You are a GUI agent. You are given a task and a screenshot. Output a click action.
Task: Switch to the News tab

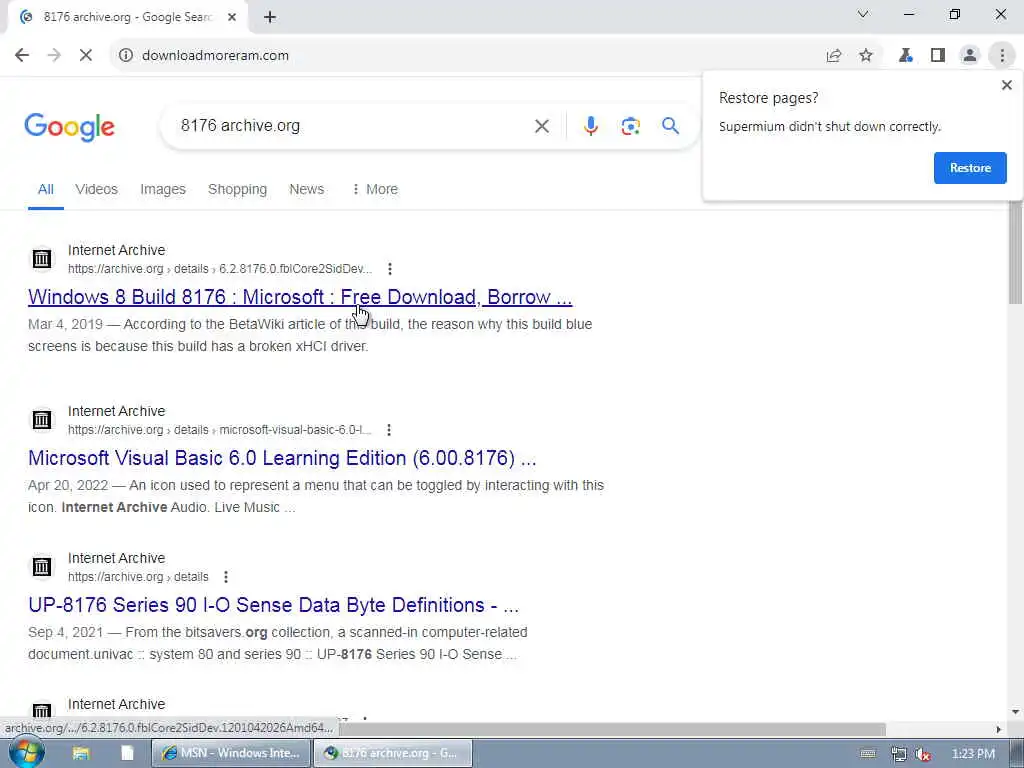coord(306,189)
